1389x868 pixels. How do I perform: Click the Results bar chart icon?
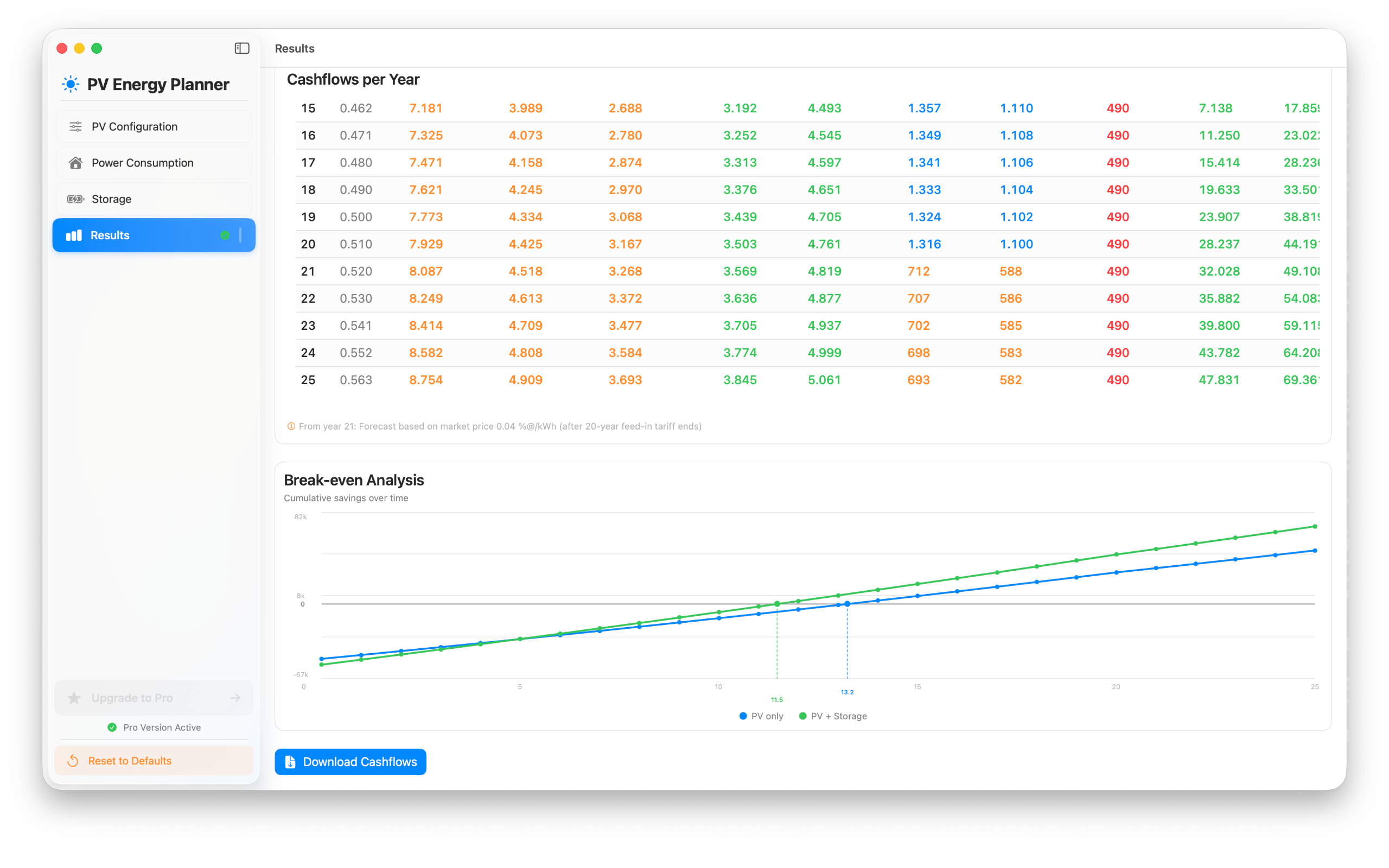click(x=74, y=235)
